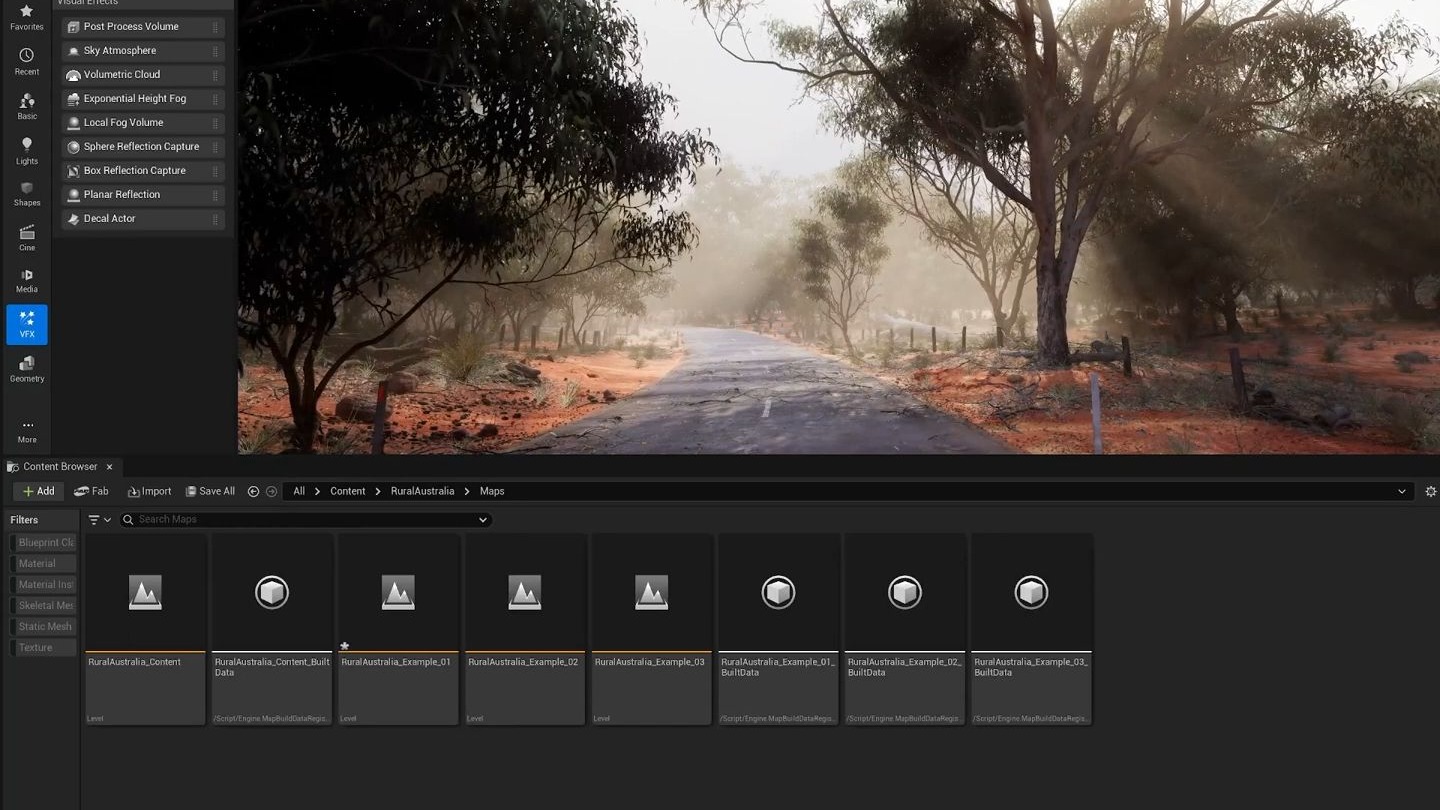Select the RuralAustralia_Example_02 level asset

pyautogui.click(x=525, y=629)
